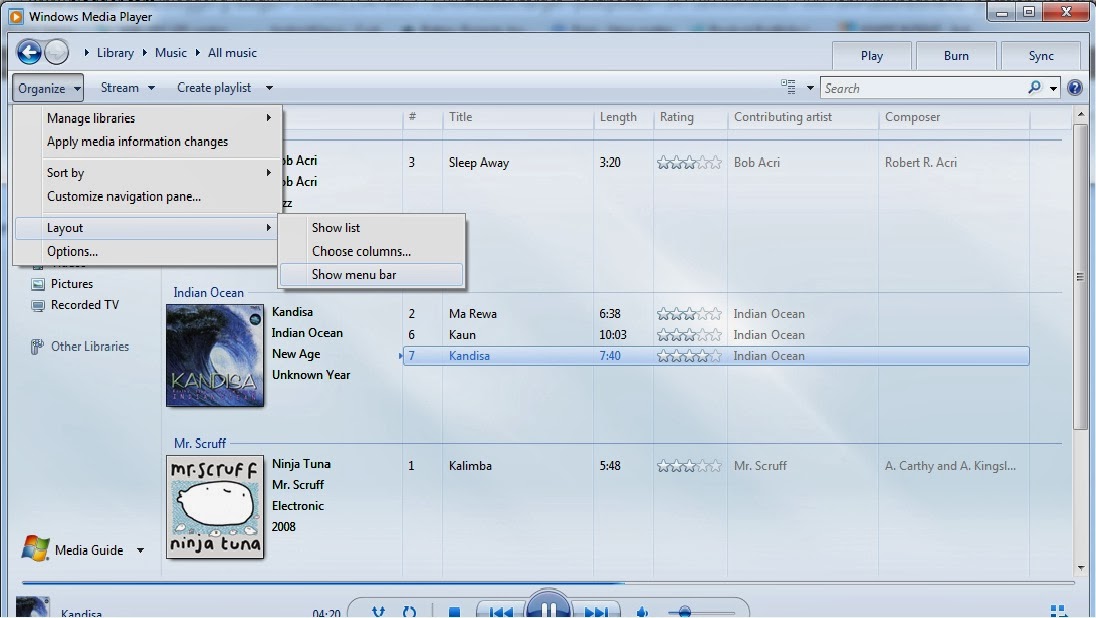
Task: Sort by the Length column header
Action: [623, 117]
